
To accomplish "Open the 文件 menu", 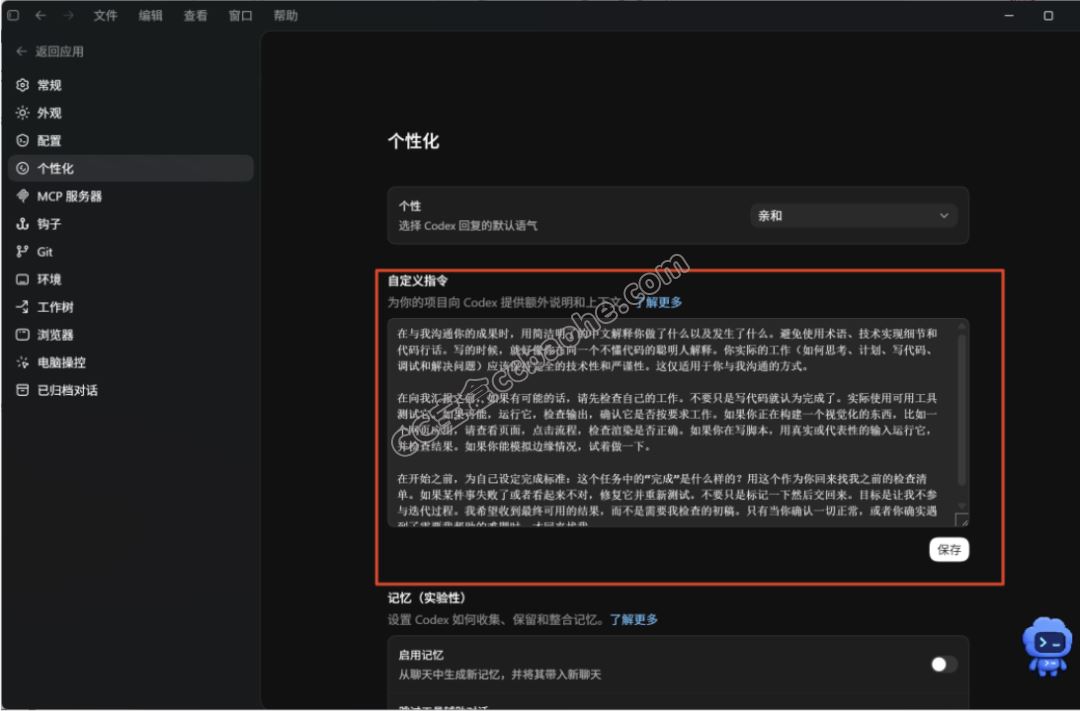I will pyautogui.click(x=105, y=15).
